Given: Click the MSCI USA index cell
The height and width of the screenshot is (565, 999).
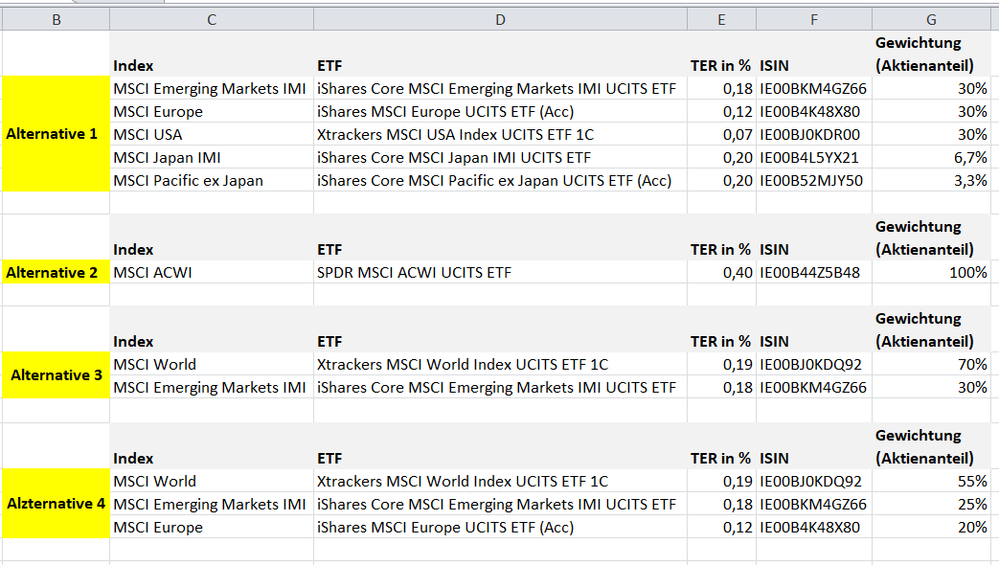Looking at the screenshot, I should 211,134.
